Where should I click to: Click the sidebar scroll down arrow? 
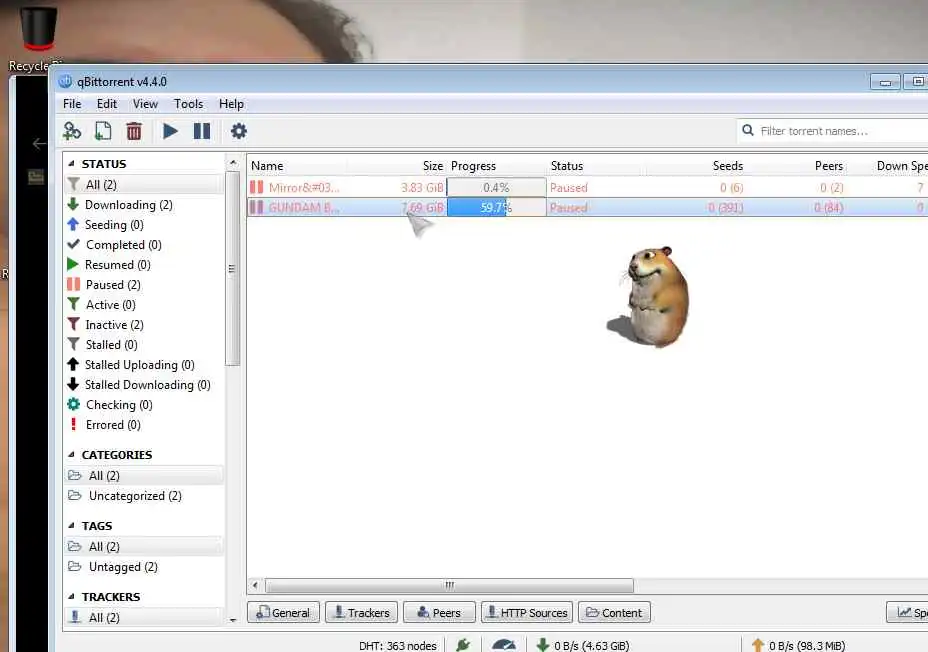pyautogui.click(x=233, y=619)
